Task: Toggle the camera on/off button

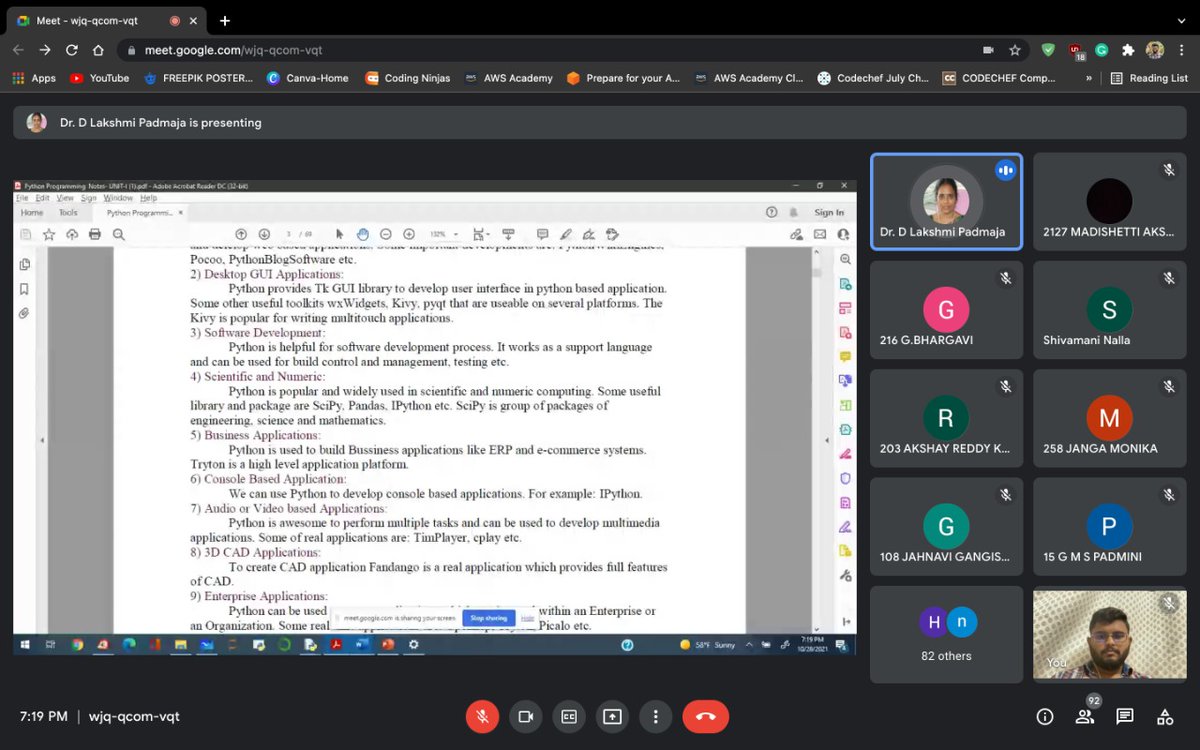Action: (x=525, y=716)
